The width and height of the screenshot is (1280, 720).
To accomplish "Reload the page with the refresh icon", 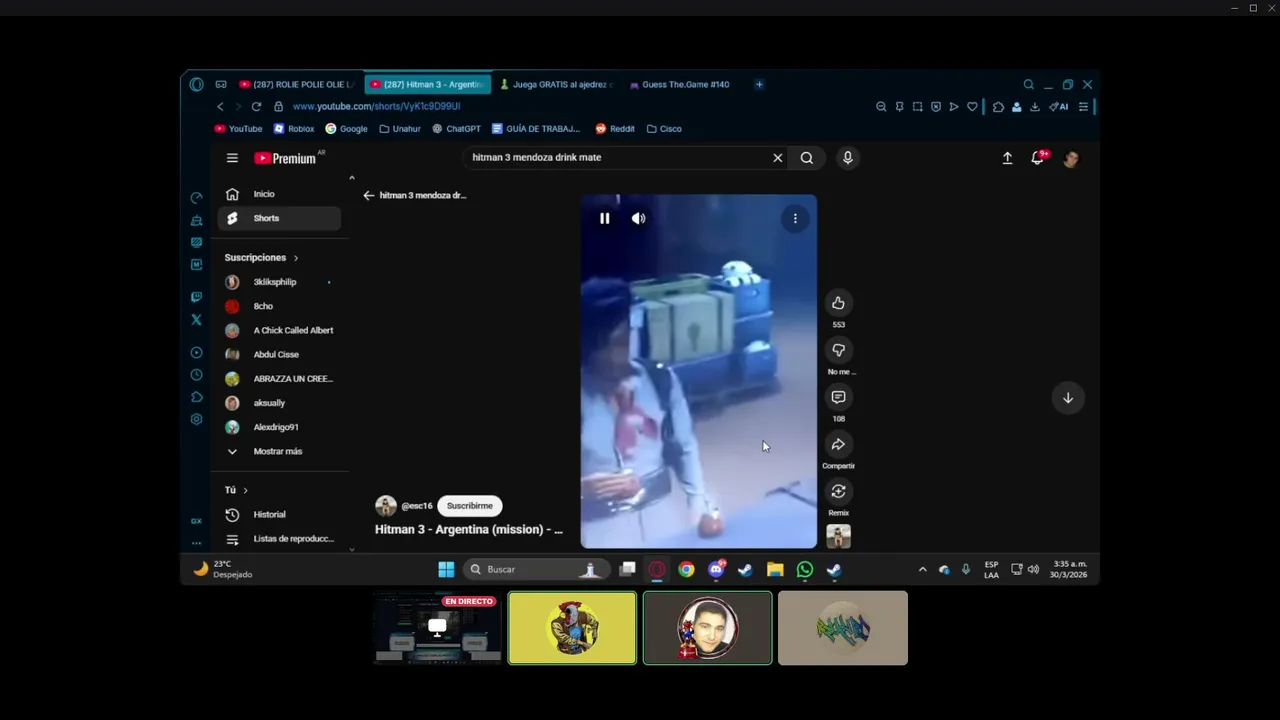I will (256, 106).
